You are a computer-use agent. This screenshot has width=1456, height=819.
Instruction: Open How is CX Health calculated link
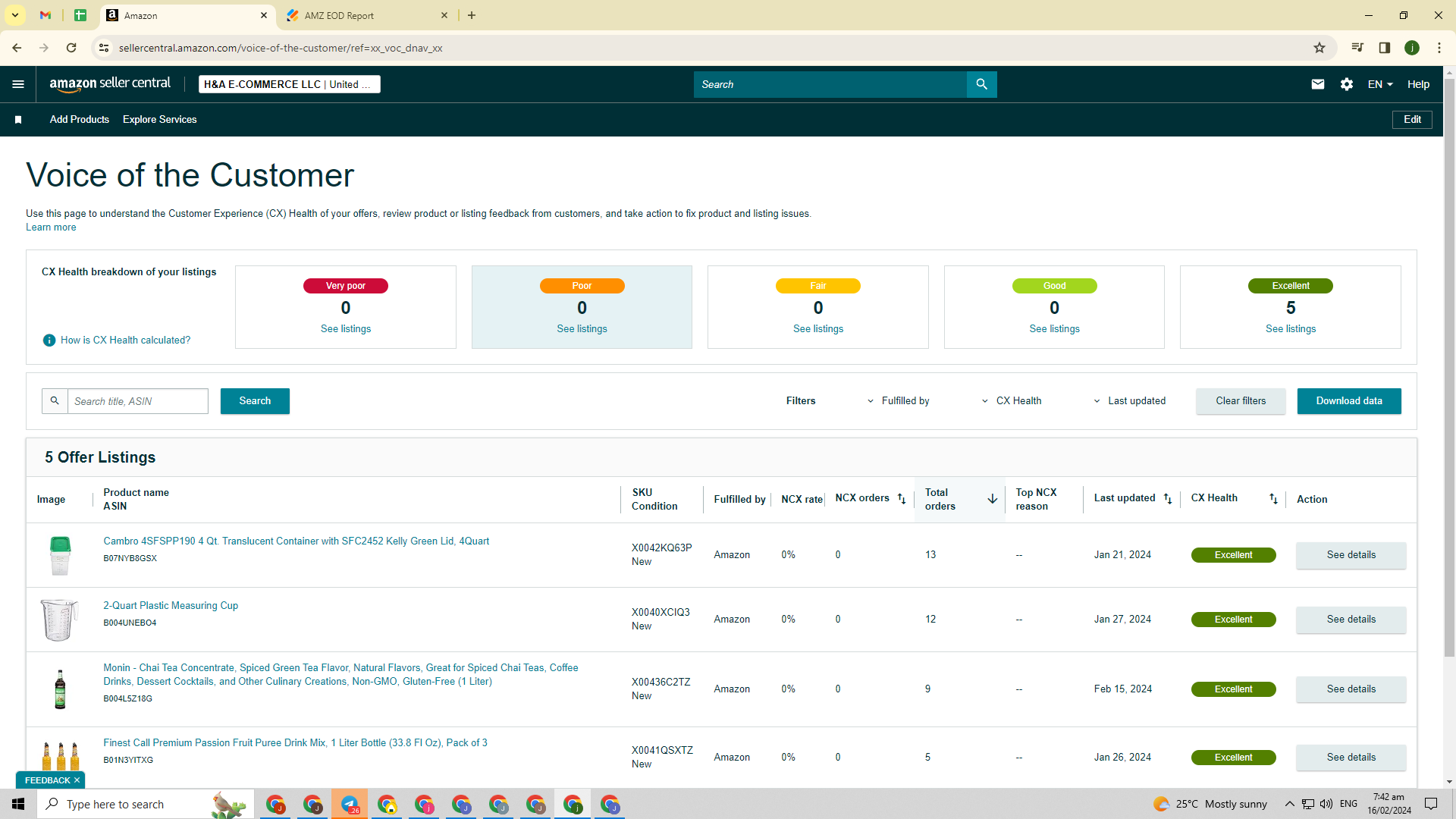pyautogui.click(x=126, y=340)
